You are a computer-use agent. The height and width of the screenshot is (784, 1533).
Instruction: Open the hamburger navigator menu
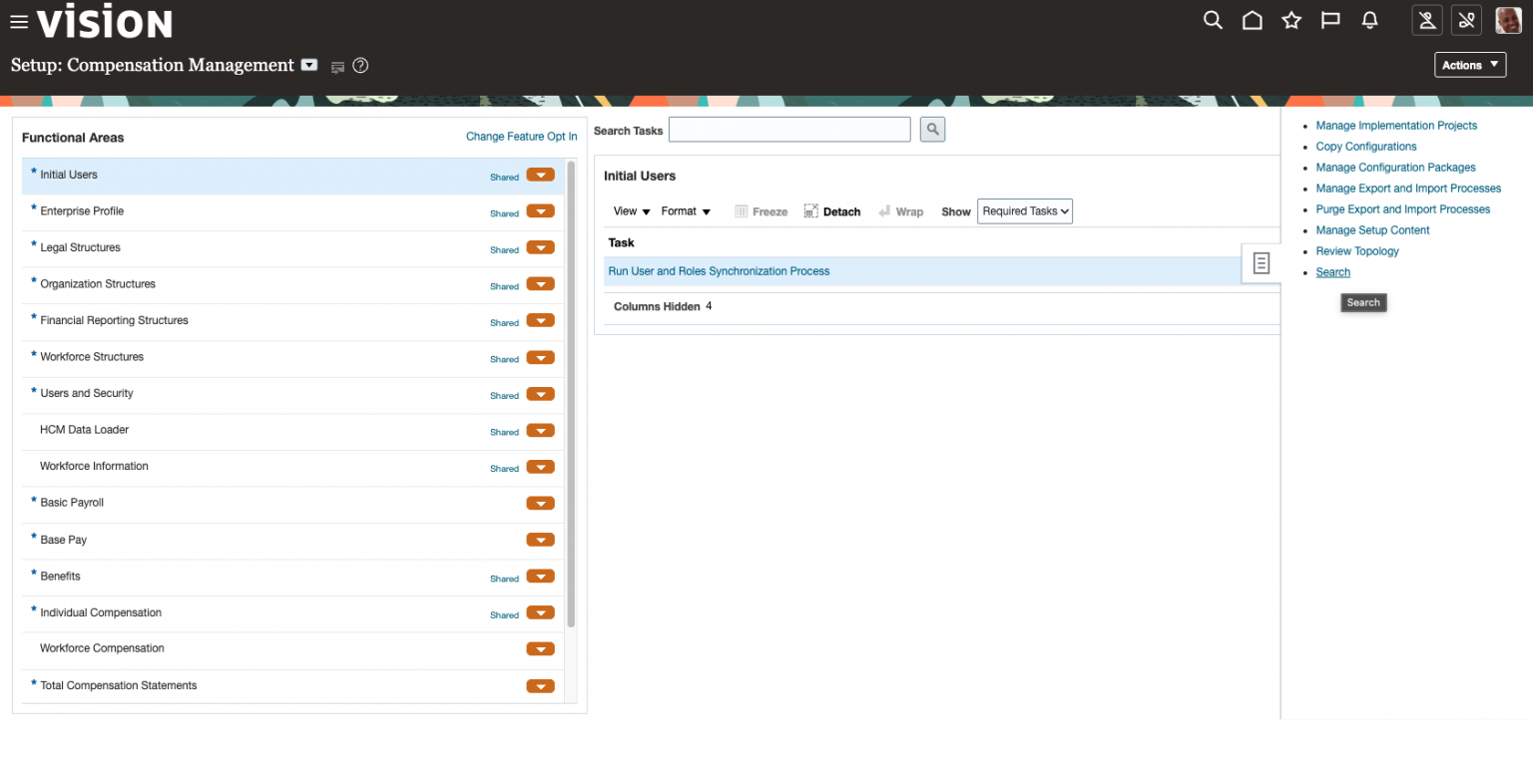pyautogui.click(x=18, y=22)
